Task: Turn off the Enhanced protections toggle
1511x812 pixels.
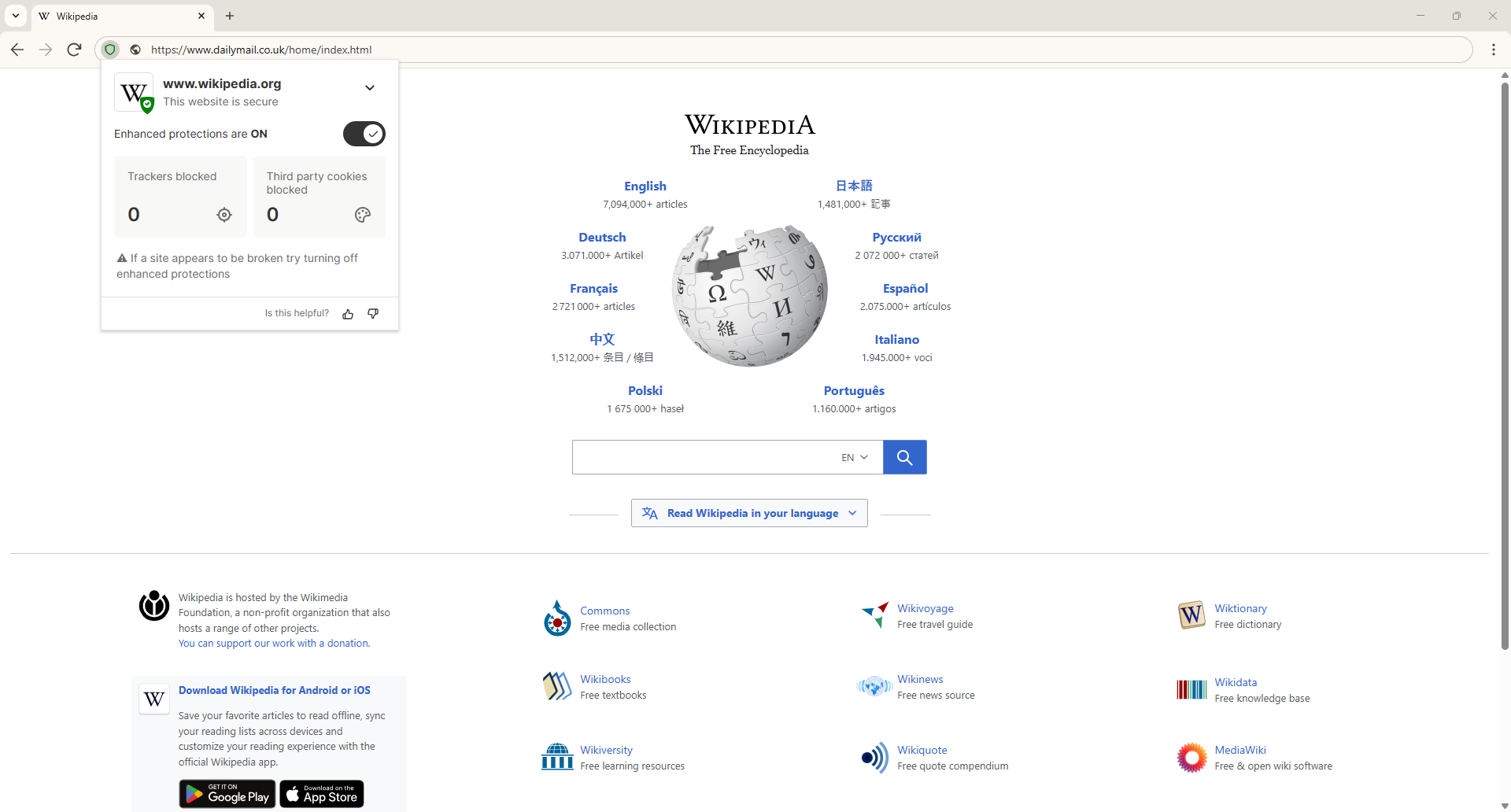Action: (364, 134)
